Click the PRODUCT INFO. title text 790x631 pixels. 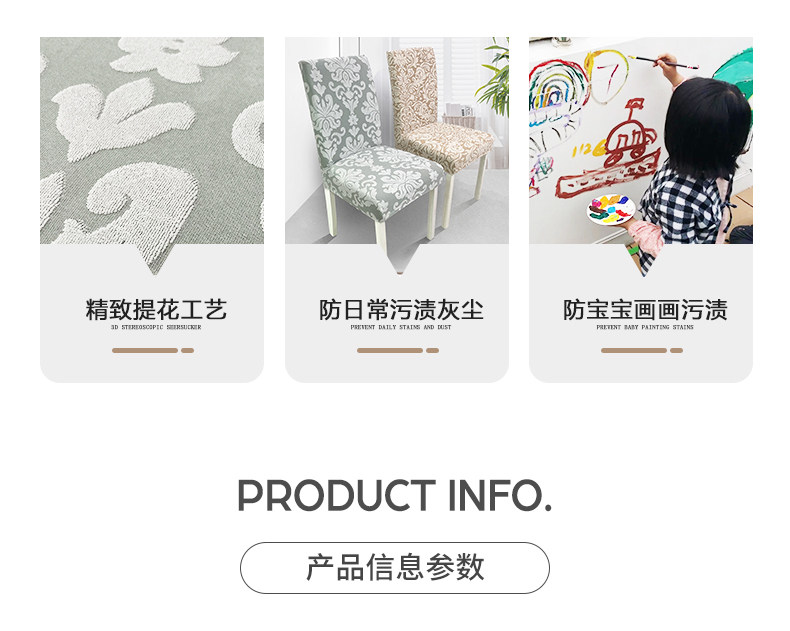tap(395, 496)
